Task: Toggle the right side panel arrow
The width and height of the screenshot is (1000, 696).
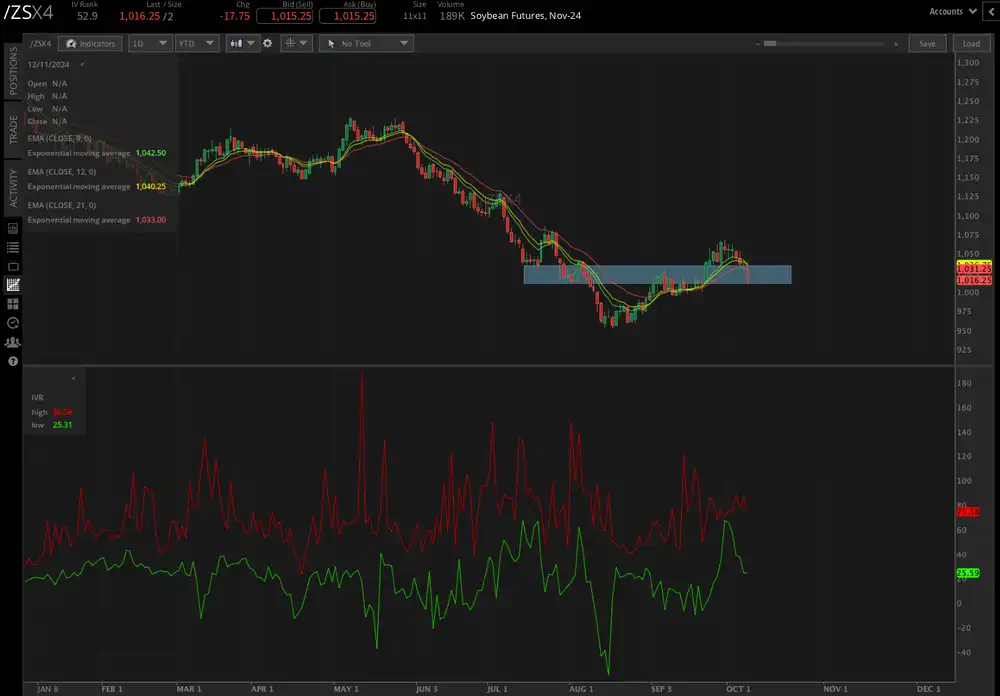Action: pyautogui.click(x=989, y=12)
